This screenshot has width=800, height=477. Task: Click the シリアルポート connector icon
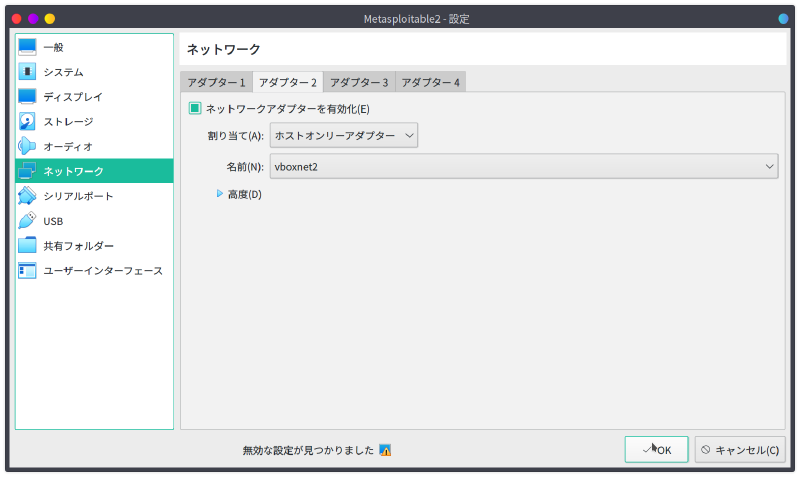(27, 196)
